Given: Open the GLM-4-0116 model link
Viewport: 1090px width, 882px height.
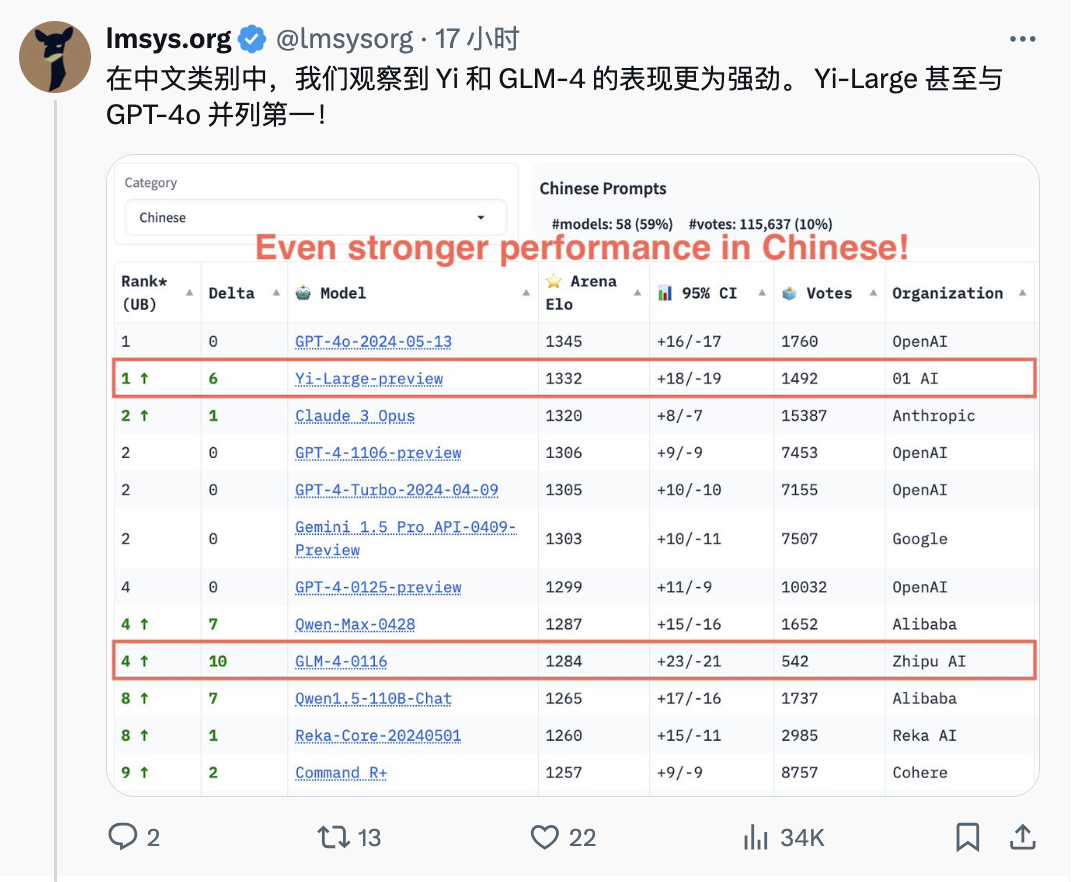Looking at the screenshot, I should [341, 661].
